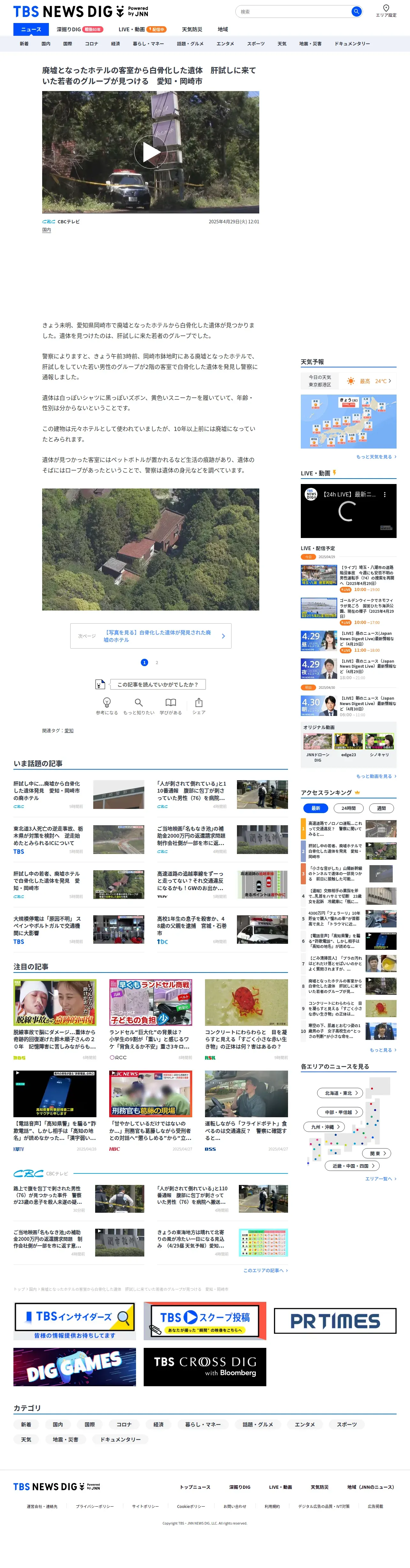Screen dimensions: 410x1568
Task: Click もっと天気を見る link
Action: [376, 457]
